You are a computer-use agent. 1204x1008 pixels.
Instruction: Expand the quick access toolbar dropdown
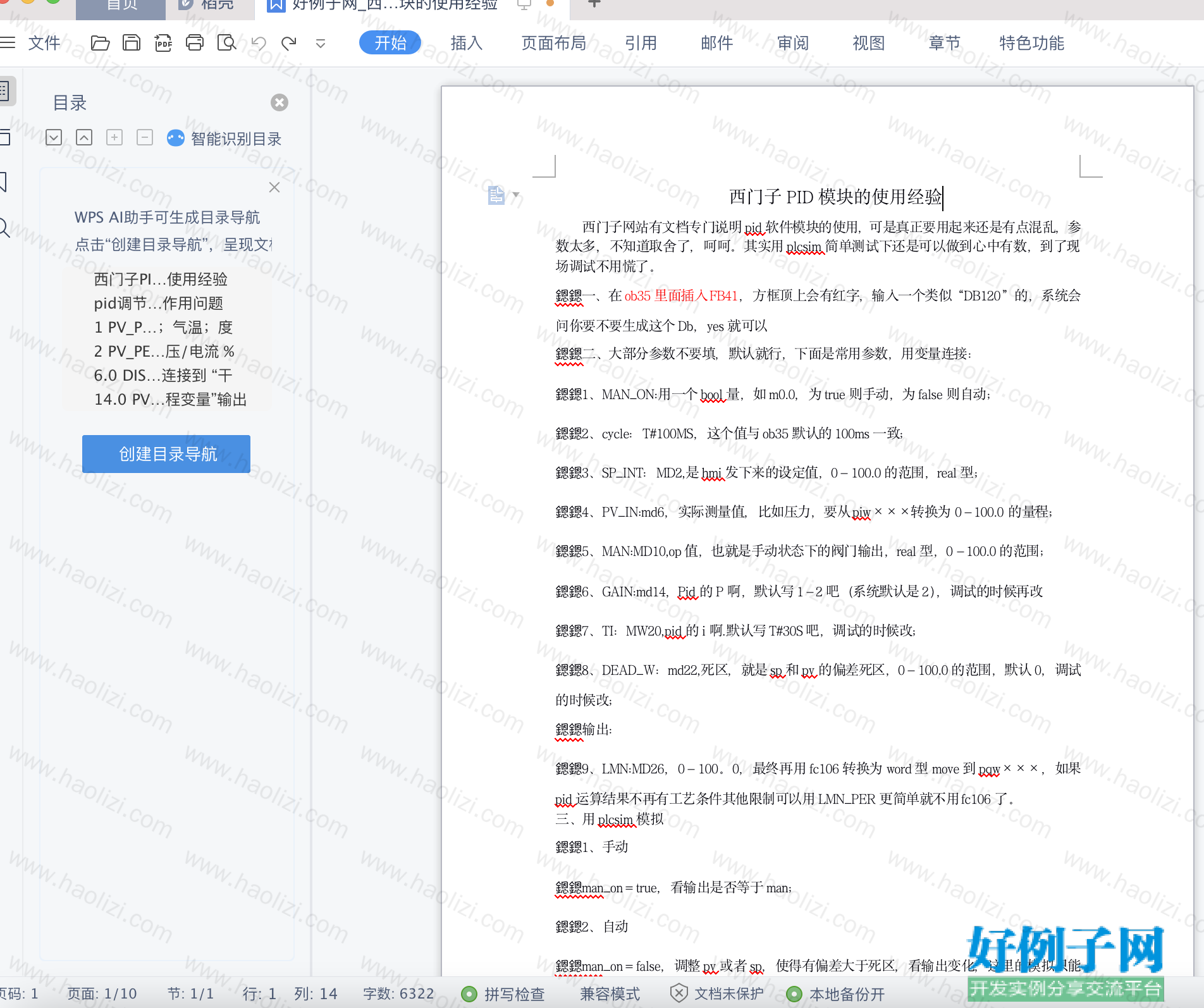point(321,44)
